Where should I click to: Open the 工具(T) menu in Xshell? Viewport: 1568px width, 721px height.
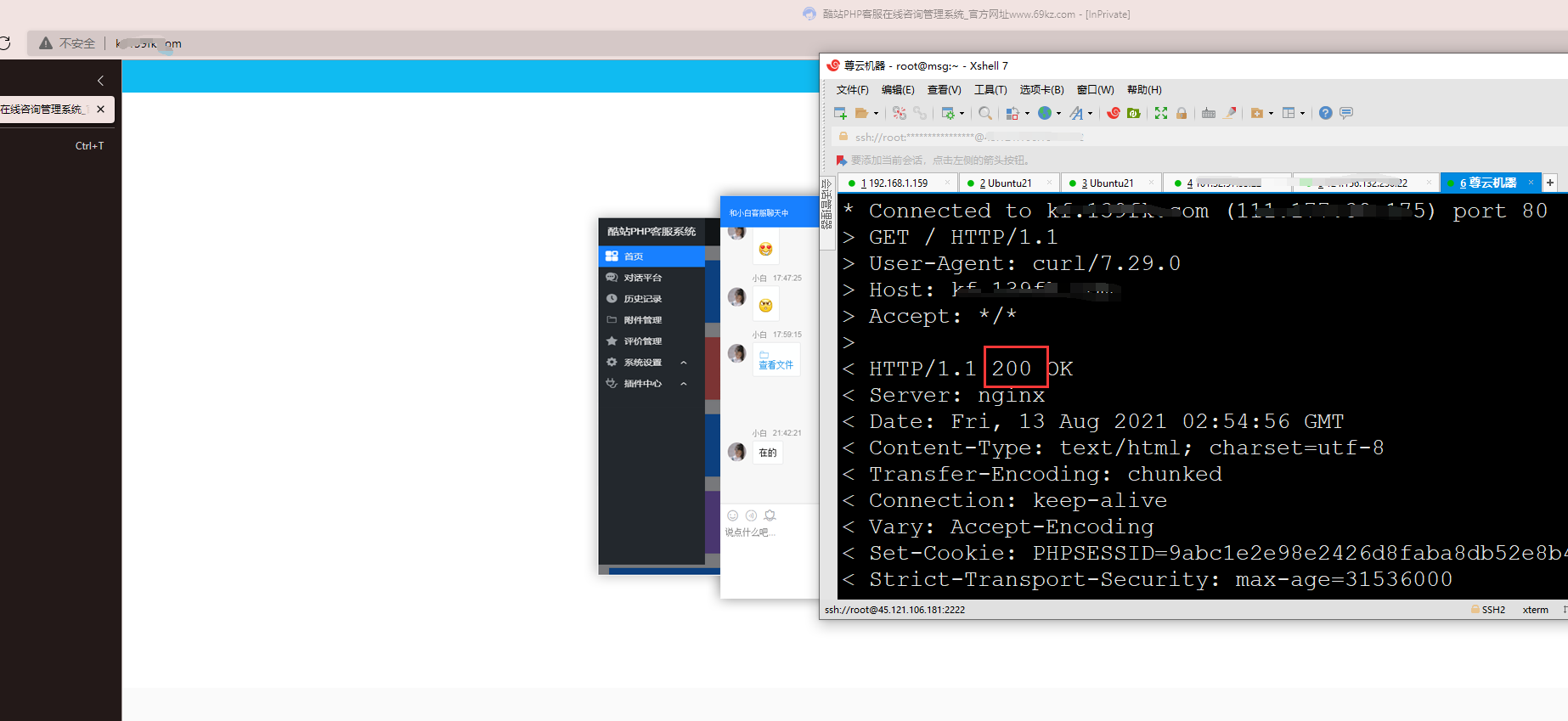click(990, 90)
